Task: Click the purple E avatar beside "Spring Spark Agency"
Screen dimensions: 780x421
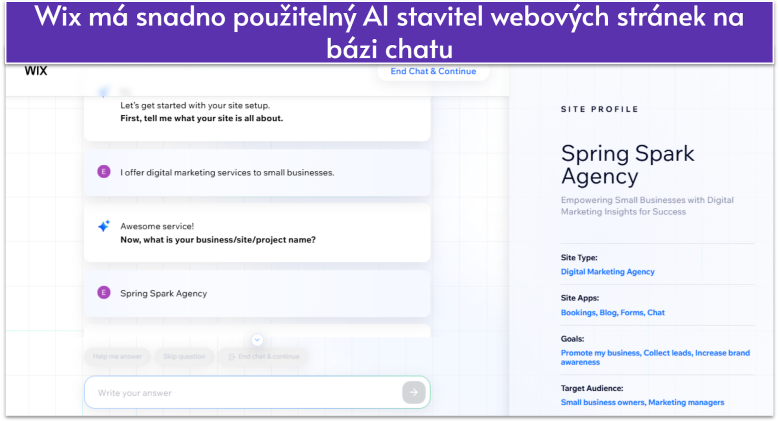Action: coord(103,293)
